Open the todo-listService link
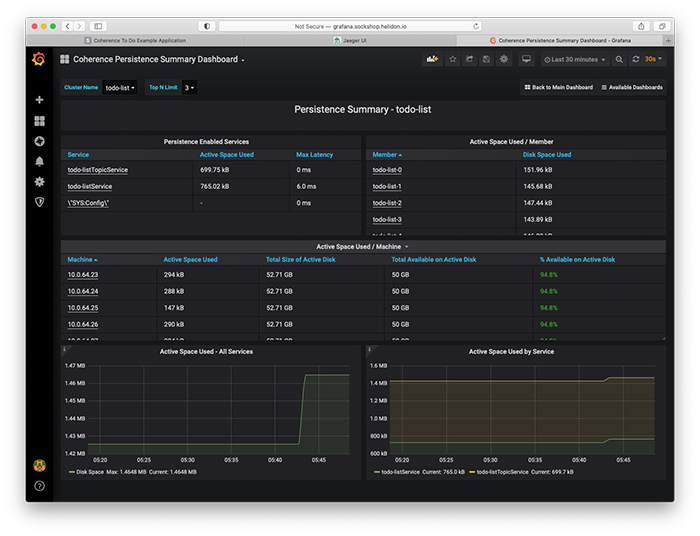 [x=90, y=187]
